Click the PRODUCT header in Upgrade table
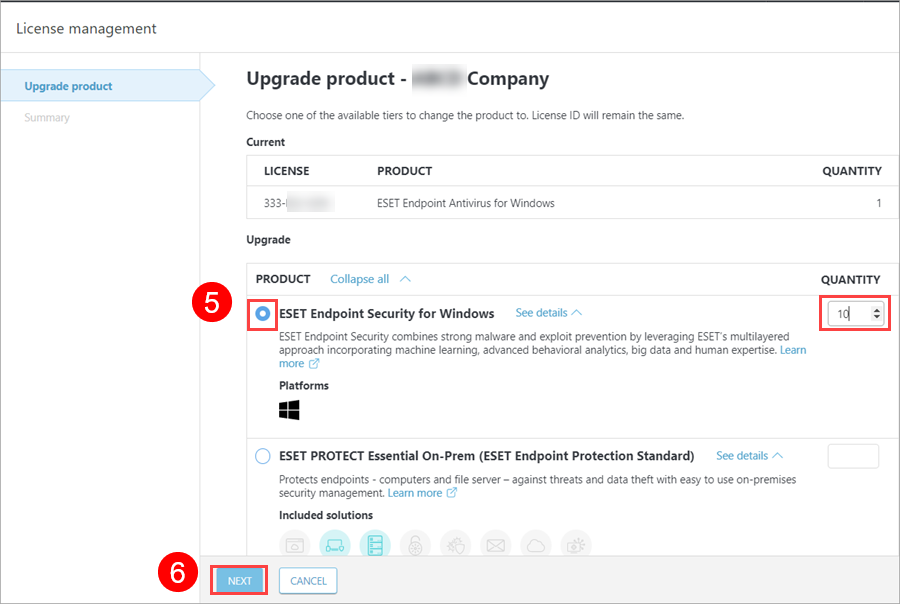The image size is (900, 604). coord(283,279)
